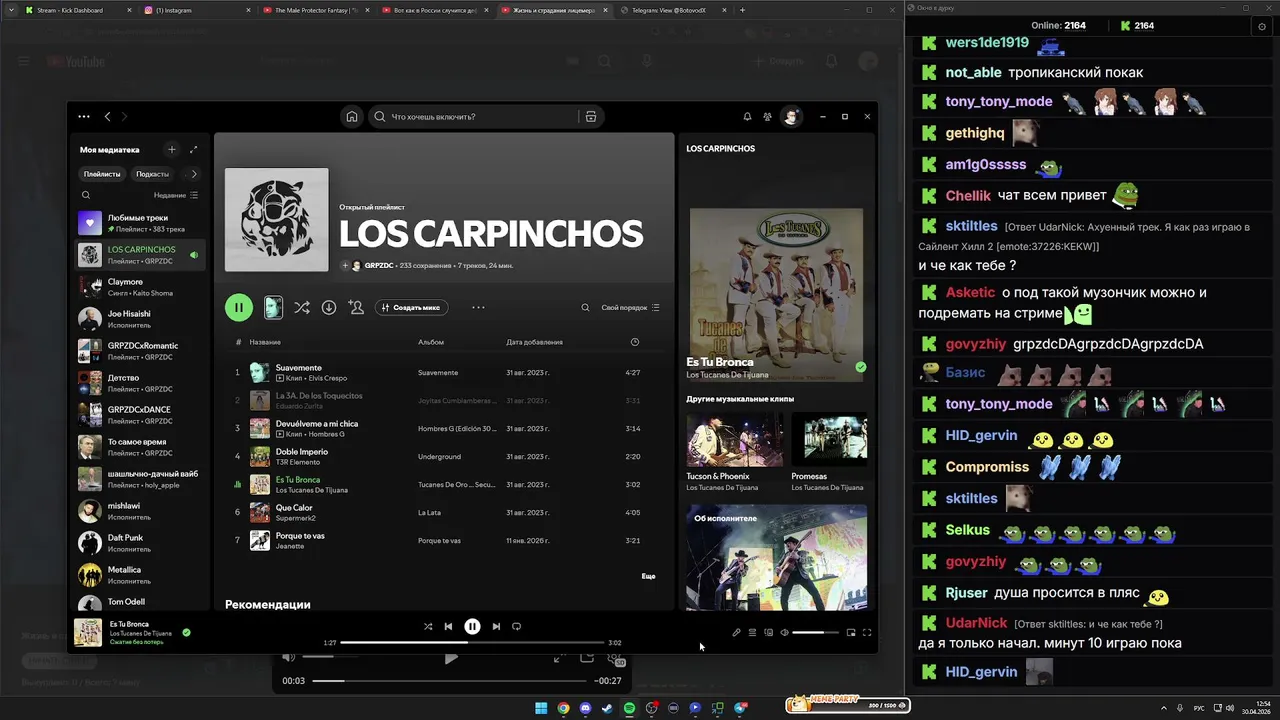Create a playlist with the library plus icon

(x=171, y=149)
